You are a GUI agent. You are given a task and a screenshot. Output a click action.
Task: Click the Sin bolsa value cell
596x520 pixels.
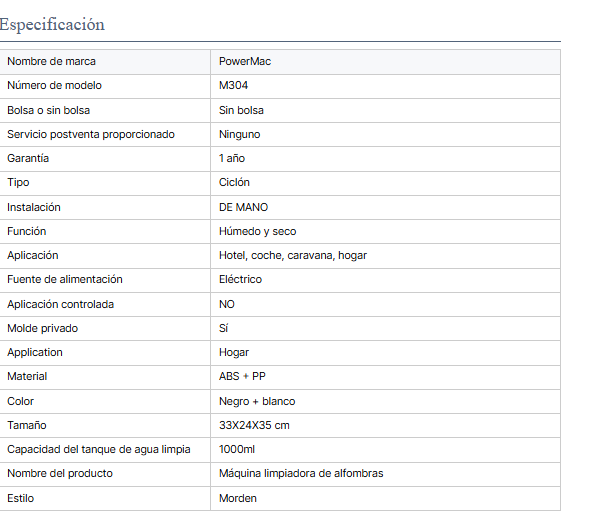point(385,110)
